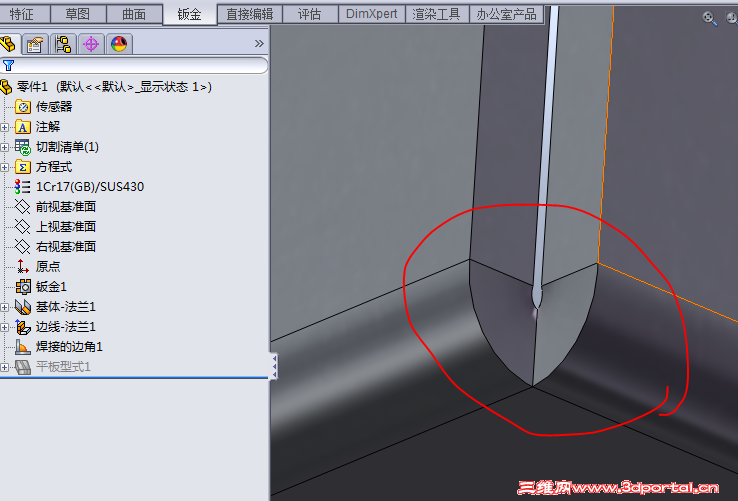The image size is (738, 501).
Task: Click the material icon beside 1Cr17(GB)/SUS430
Action: 23,187
